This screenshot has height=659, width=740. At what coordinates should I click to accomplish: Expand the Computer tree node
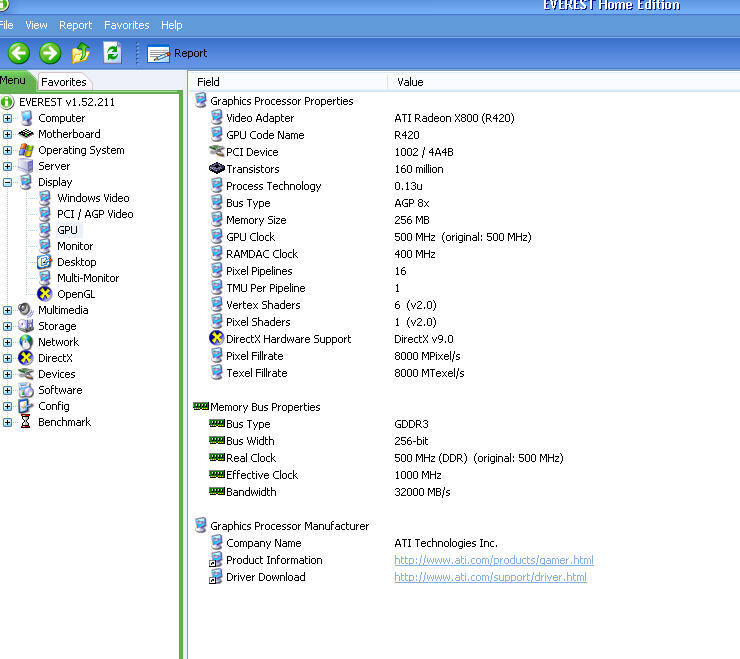point(8,118)
